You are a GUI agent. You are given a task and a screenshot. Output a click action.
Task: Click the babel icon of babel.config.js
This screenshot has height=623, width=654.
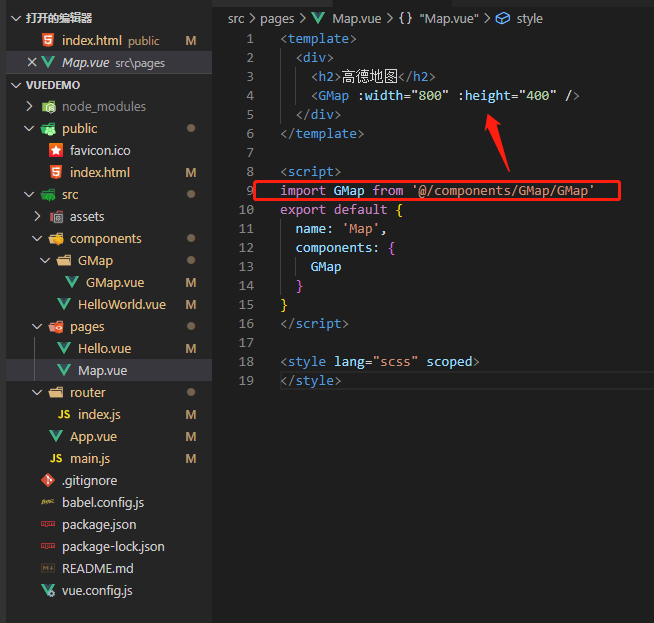point(48,502)
